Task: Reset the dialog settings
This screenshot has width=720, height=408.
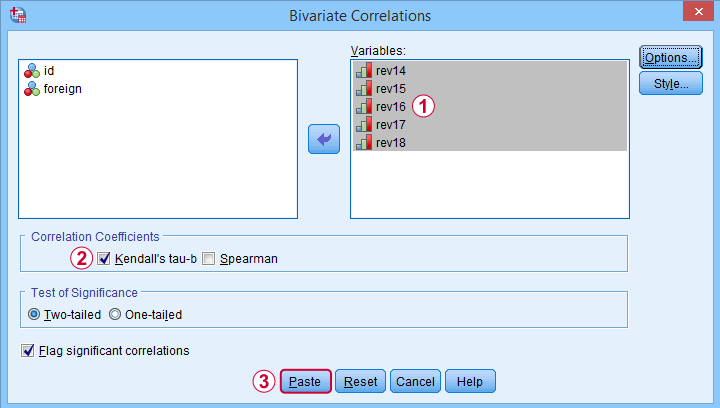Action: tap(361, 381)
